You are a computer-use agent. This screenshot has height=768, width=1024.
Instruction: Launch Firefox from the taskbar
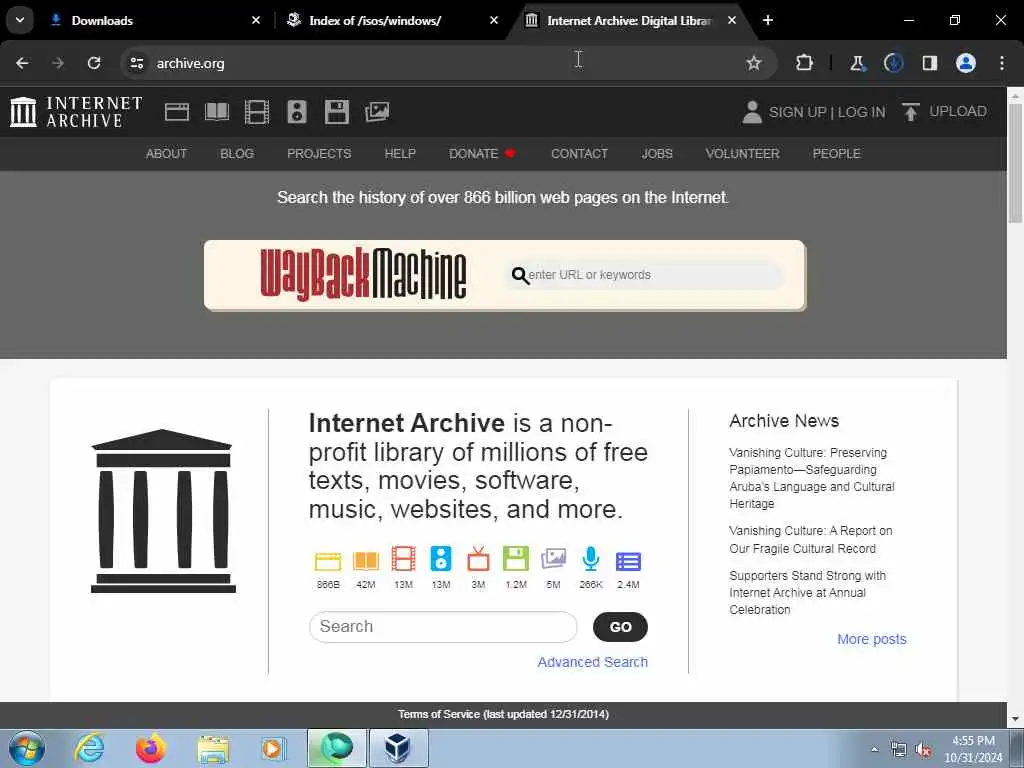151,748
